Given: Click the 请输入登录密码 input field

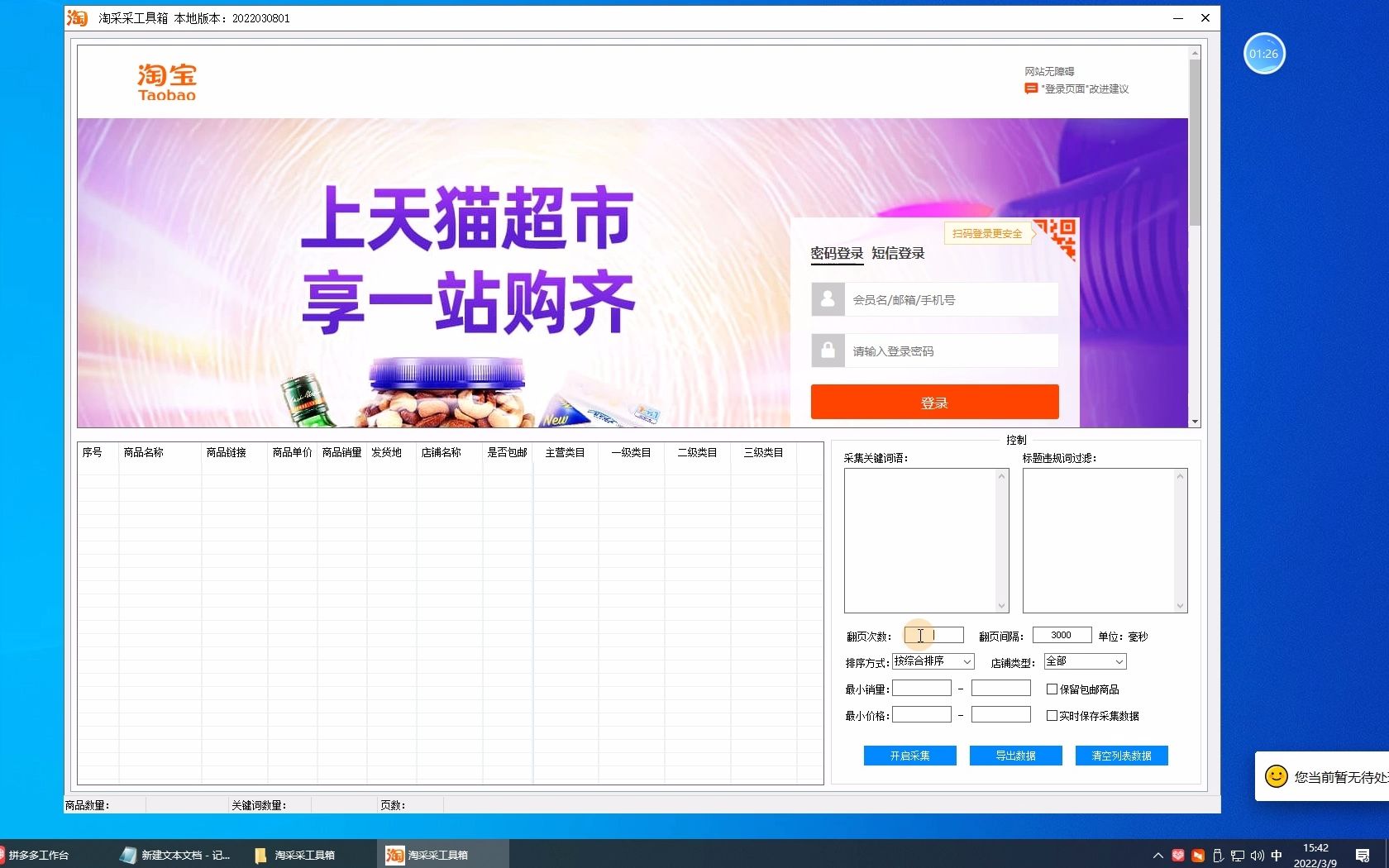Looking at the screenshot, I should click(x=951, y=351).
